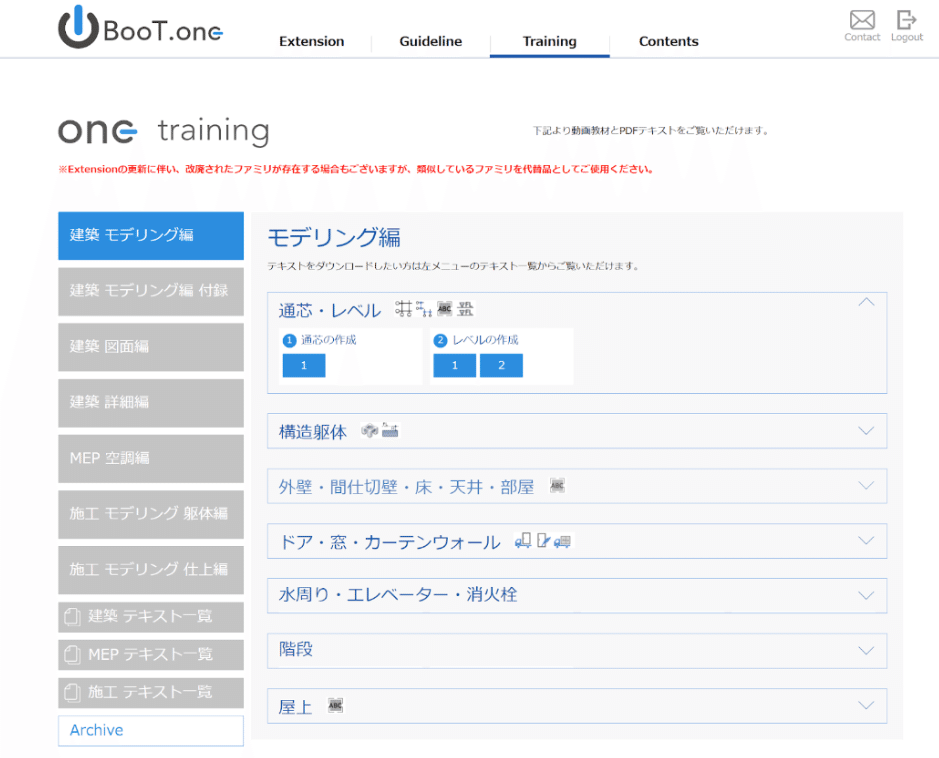The height and width of the screenshot is (758, 939).
Task: Expand the 水周り・エレベーター・消火栓 section
Action: pyautogui.click(x=865, y=595)
